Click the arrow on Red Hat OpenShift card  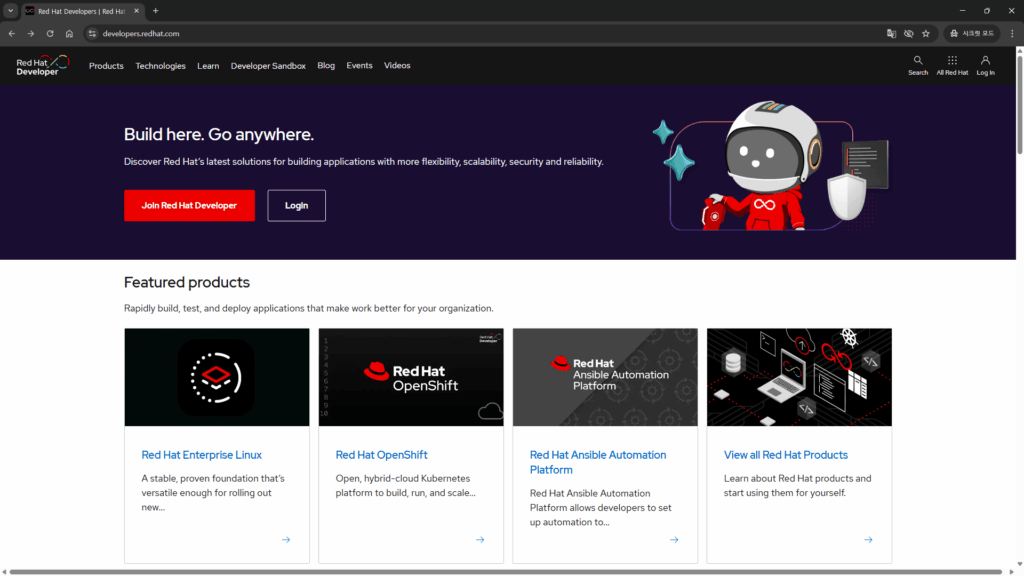480,540
